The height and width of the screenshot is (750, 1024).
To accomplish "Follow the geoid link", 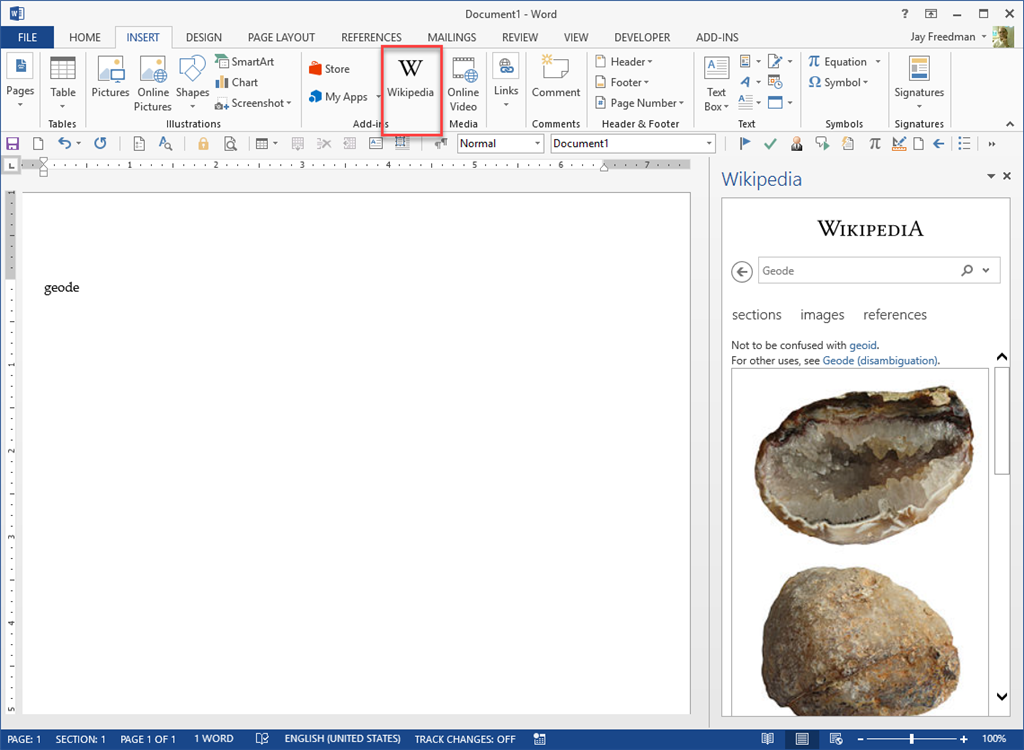I will pyautogui.click(x=863, y=345).
